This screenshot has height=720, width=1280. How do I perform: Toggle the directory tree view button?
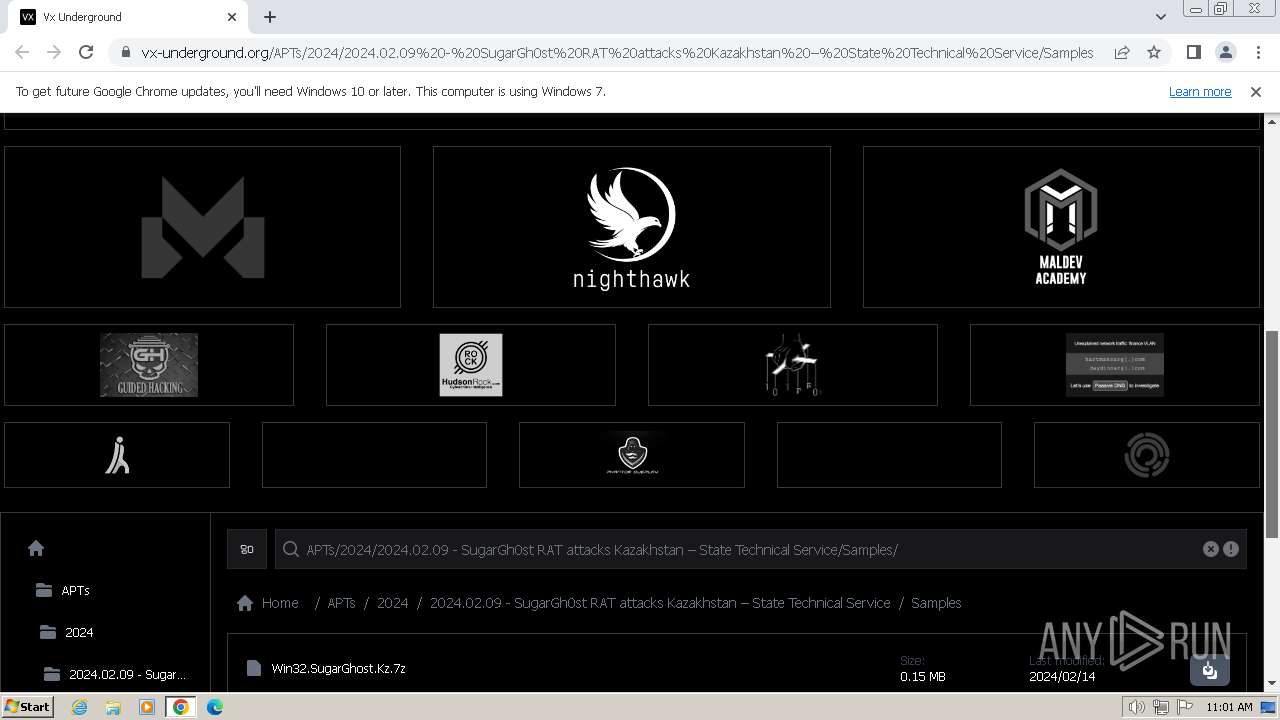coord(247,549)
